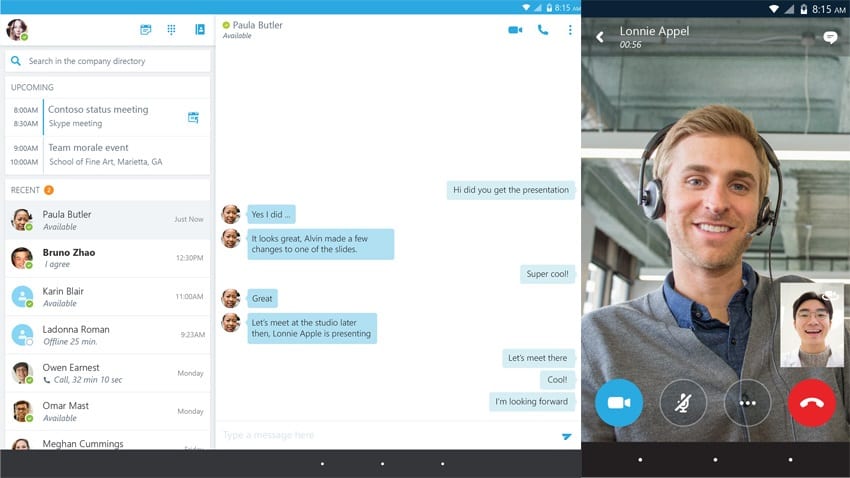Open conversation with Ladonna Roman
This screenshot has width=850, height=478.
[x=107, y=335]
